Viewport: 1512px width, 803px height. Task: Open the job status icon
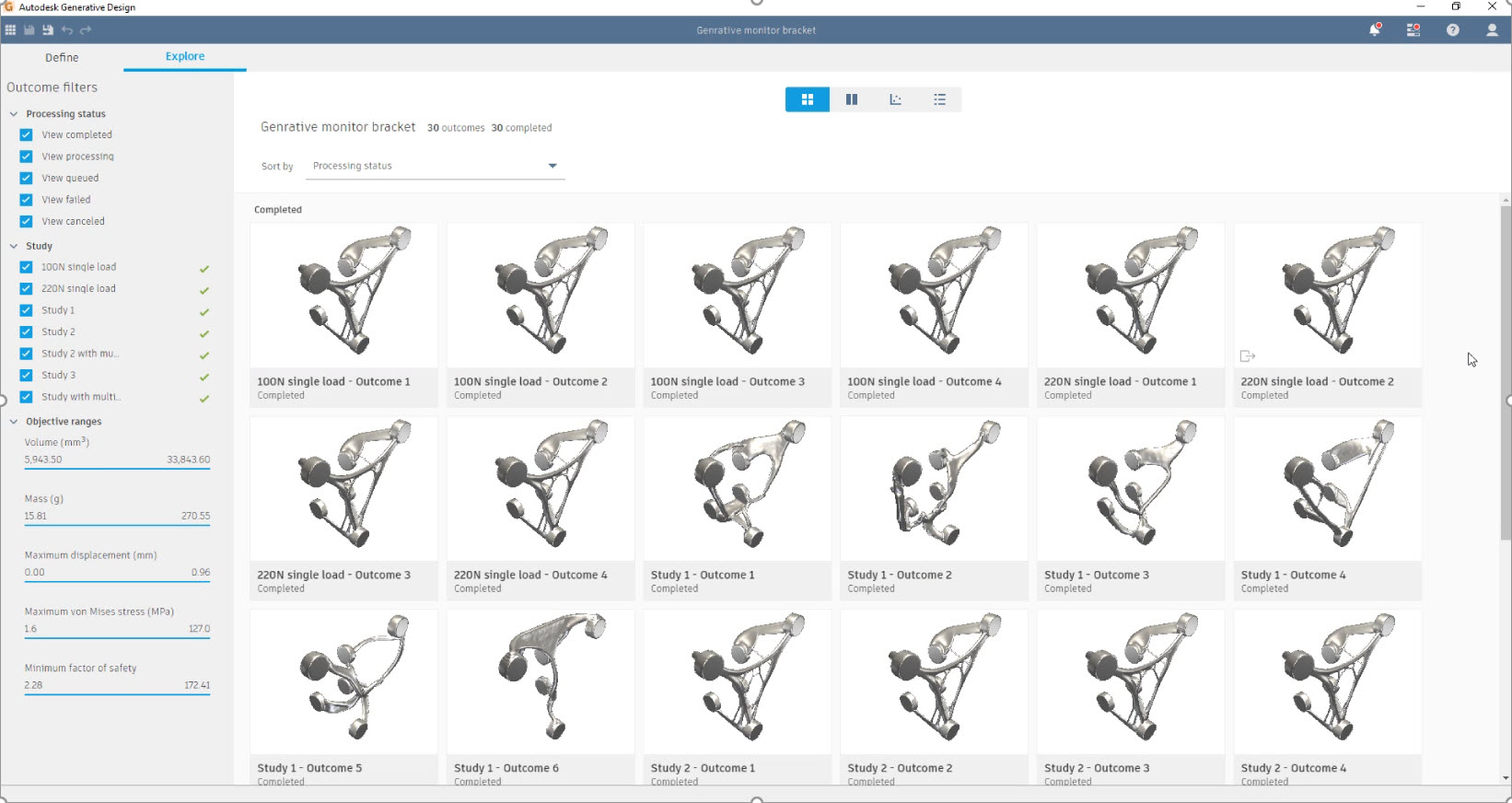click(1413, 29)
